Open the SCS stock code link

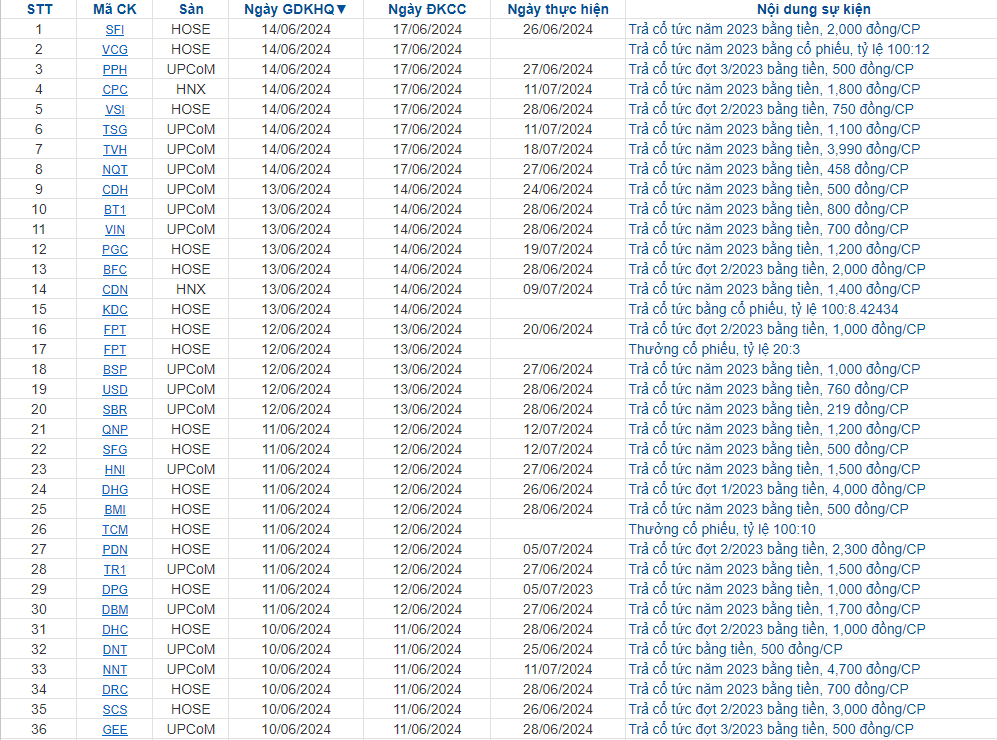(114, 710)
